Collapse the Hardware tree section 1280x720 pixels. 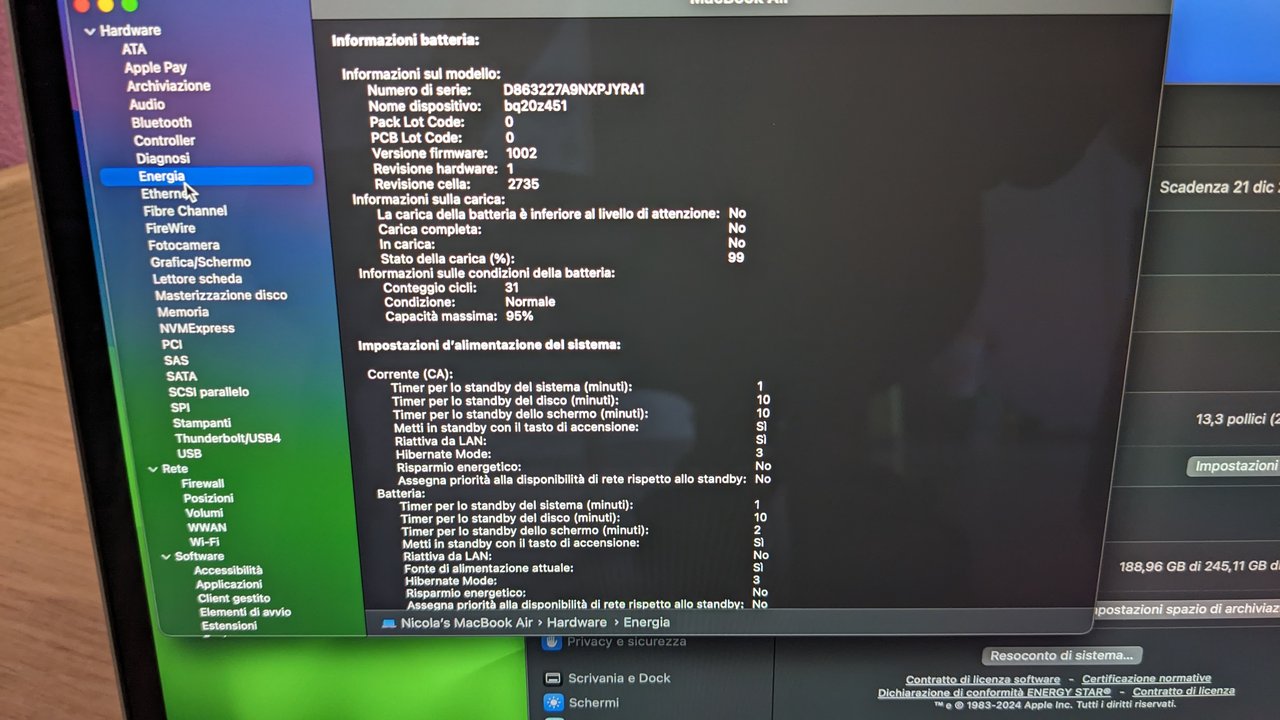pyautogui.click(x=90, y=31)
